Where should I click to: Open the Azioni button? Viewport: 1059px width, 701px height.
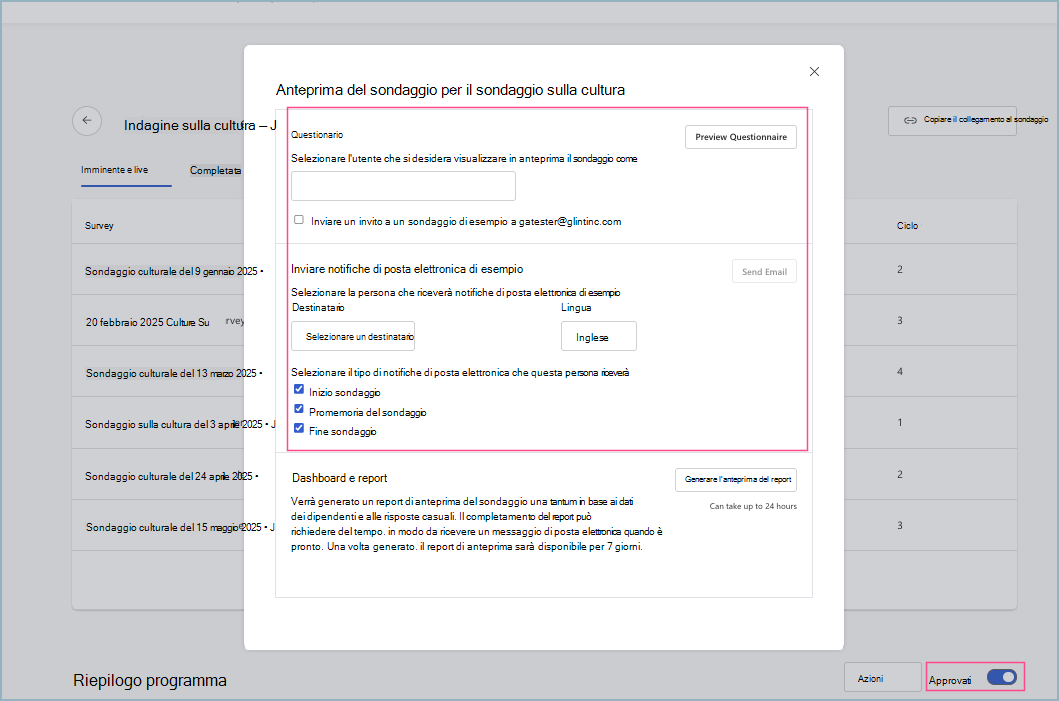[882, 677]
